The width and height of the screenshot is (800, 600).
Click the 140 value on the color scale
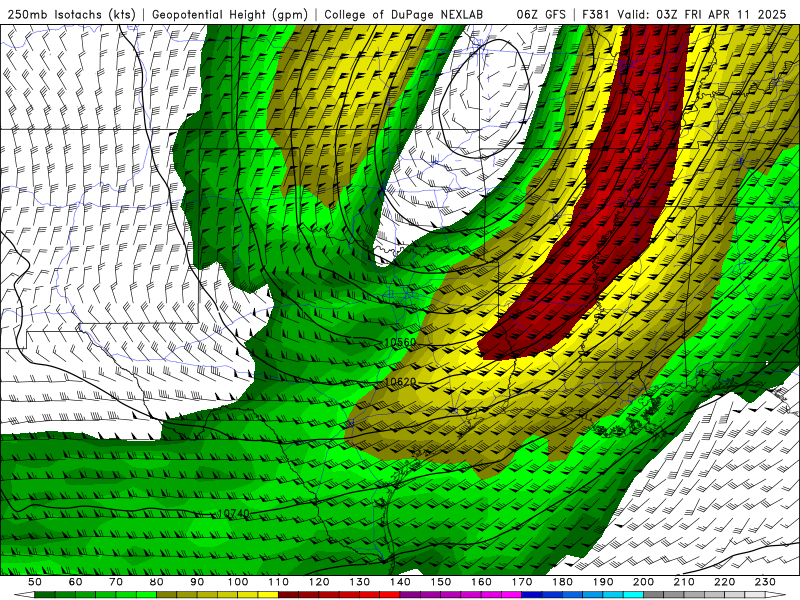pos(400,582)
